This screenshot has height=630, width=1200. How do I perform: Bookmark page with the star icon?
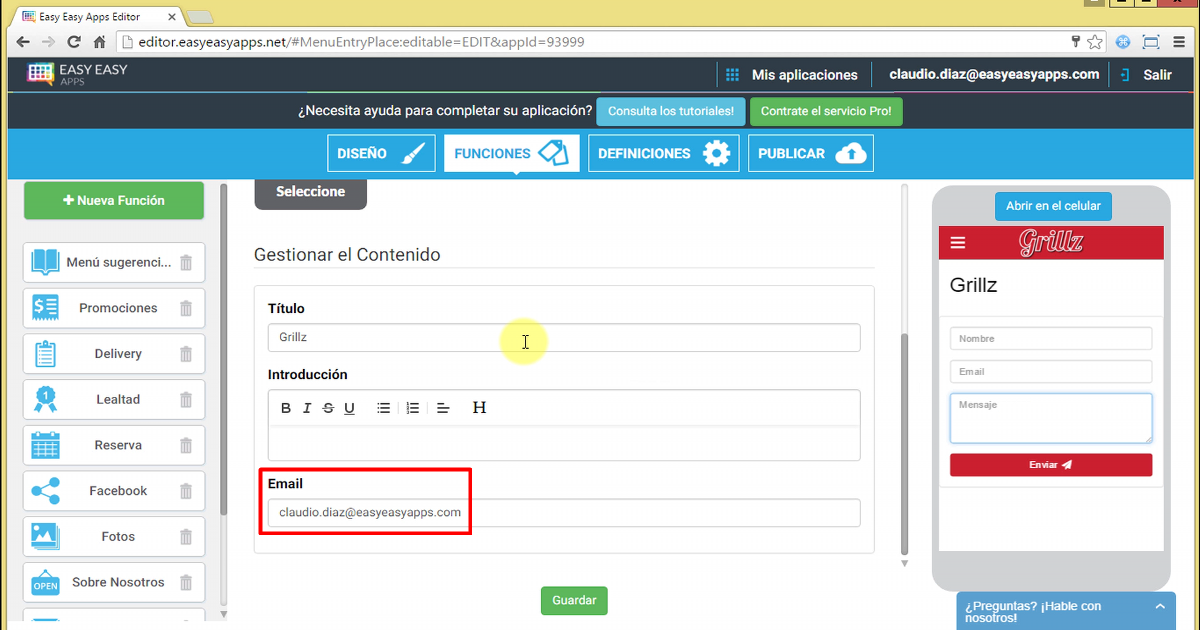[x=1095, y=42]
